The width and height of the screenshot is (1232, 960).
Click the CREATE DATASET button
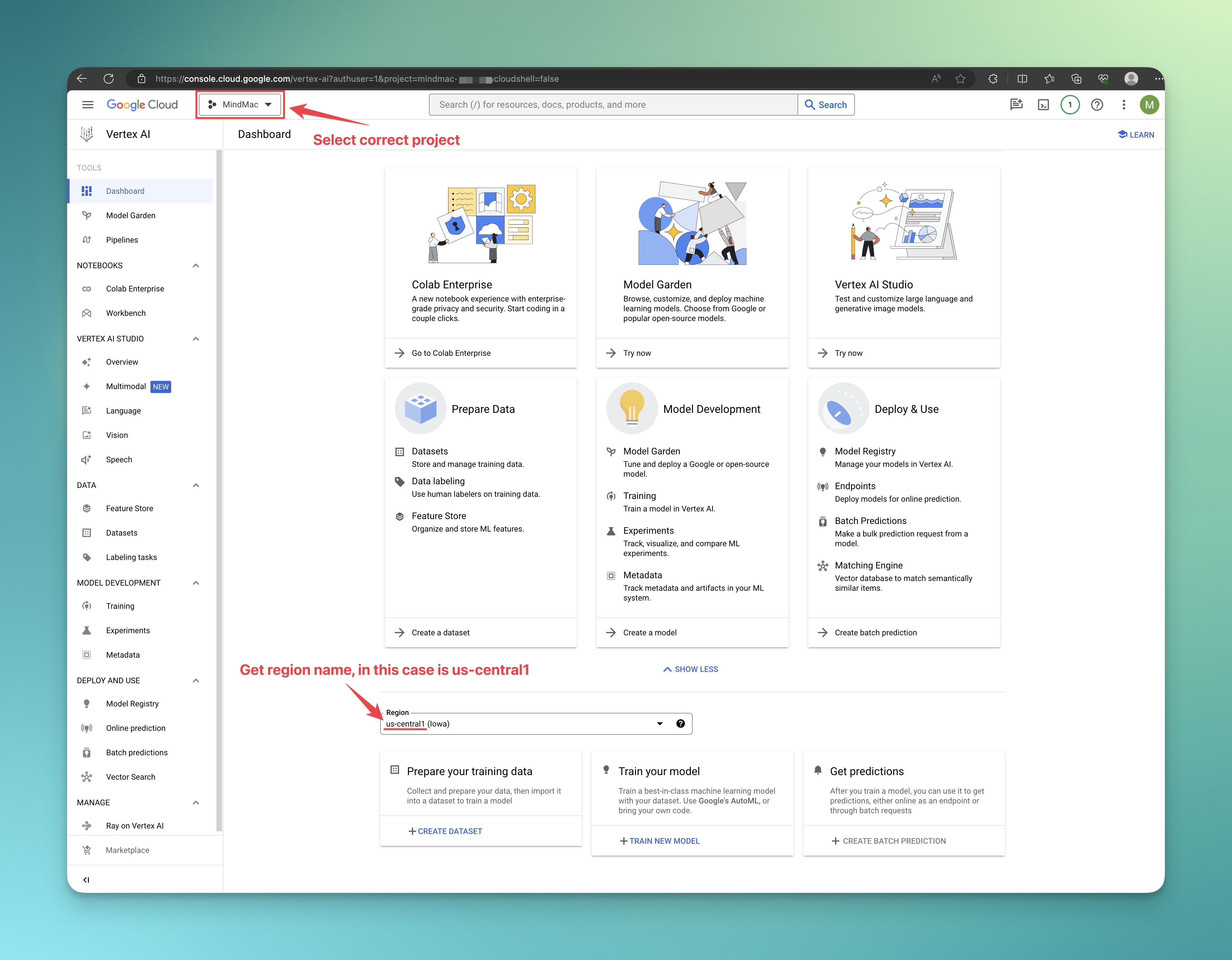(x=445, y=831)
